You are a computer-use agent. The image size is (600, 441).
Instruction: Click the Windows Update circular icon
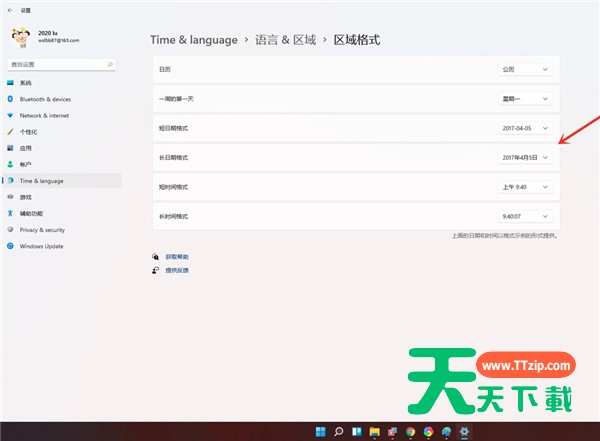pos(10,246)
